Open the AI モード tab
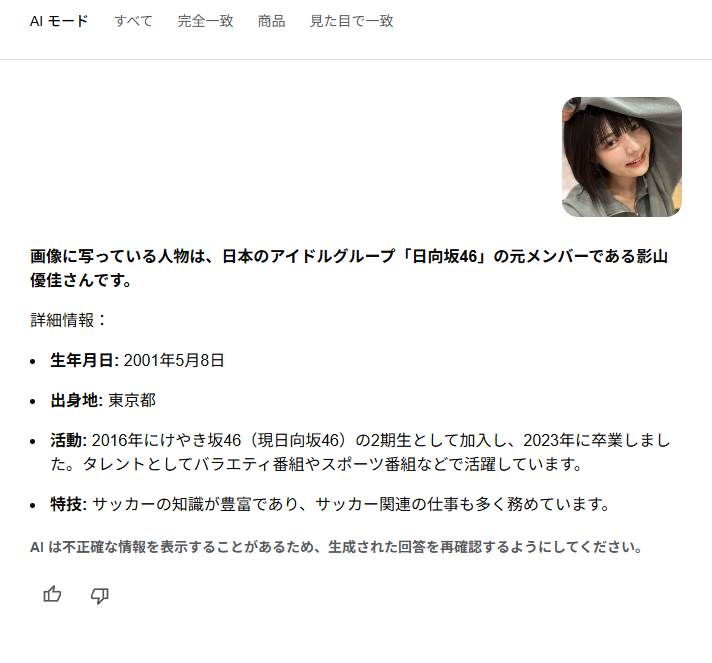Image resolution: width=712 pixels, height=663 pixels. [x=59, y=21]
